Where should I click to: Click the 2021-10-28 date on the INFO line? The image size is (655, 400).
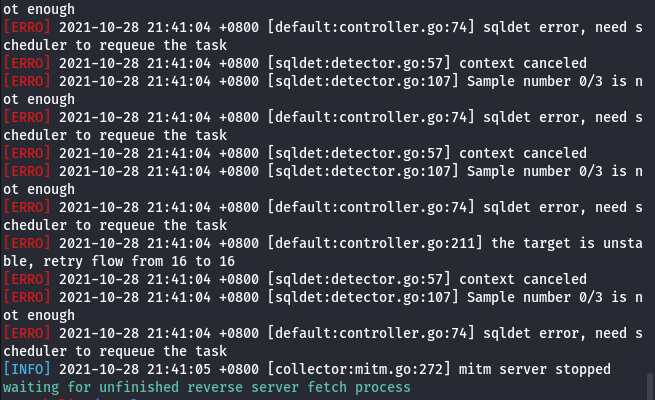point(99,369)
